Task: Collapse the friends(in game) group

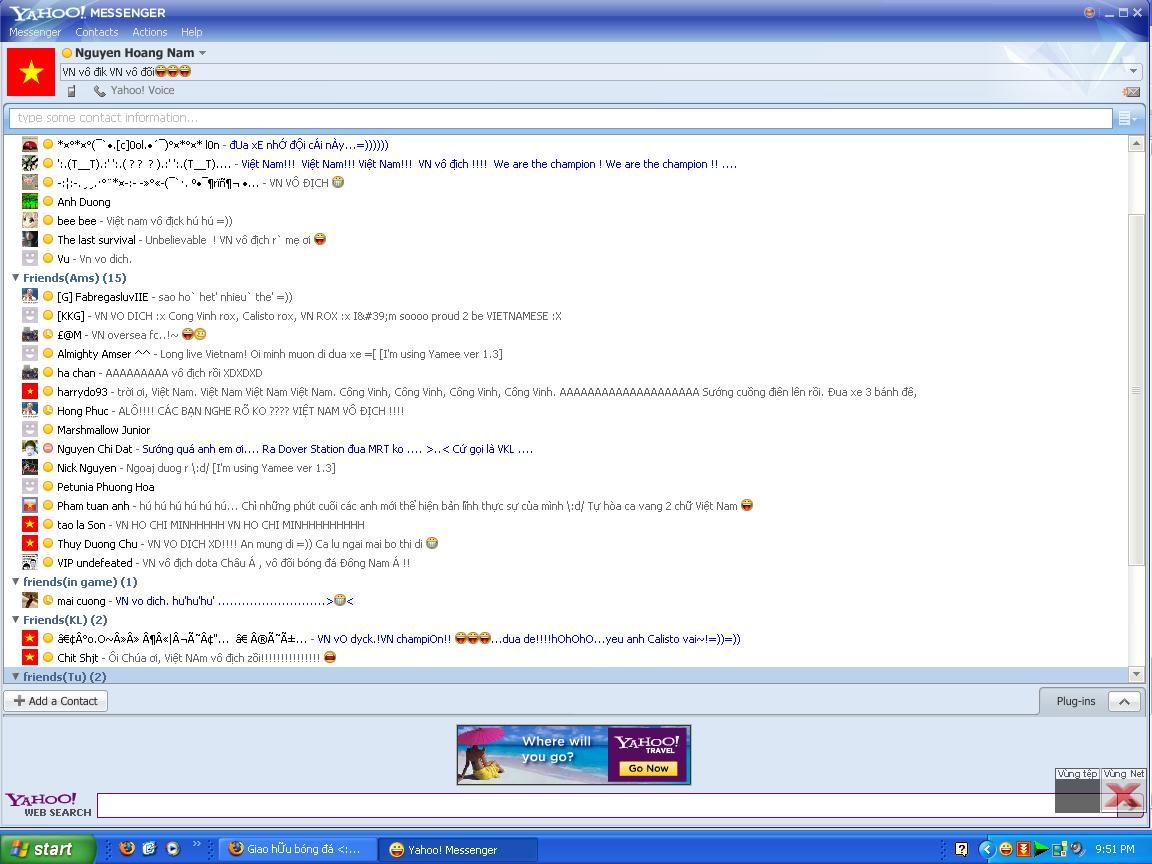Action: point(16,582)
